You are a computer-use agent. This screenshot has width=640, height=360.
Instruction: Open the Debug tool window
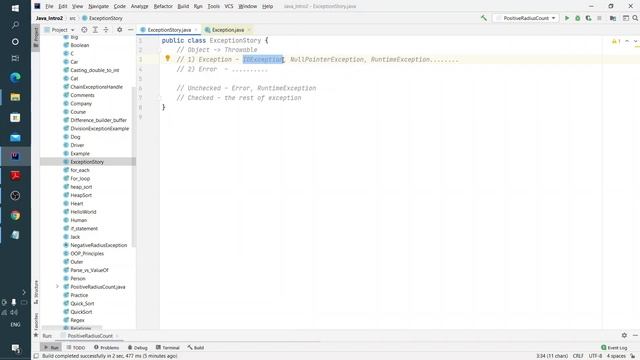click(x=138, y=347)
